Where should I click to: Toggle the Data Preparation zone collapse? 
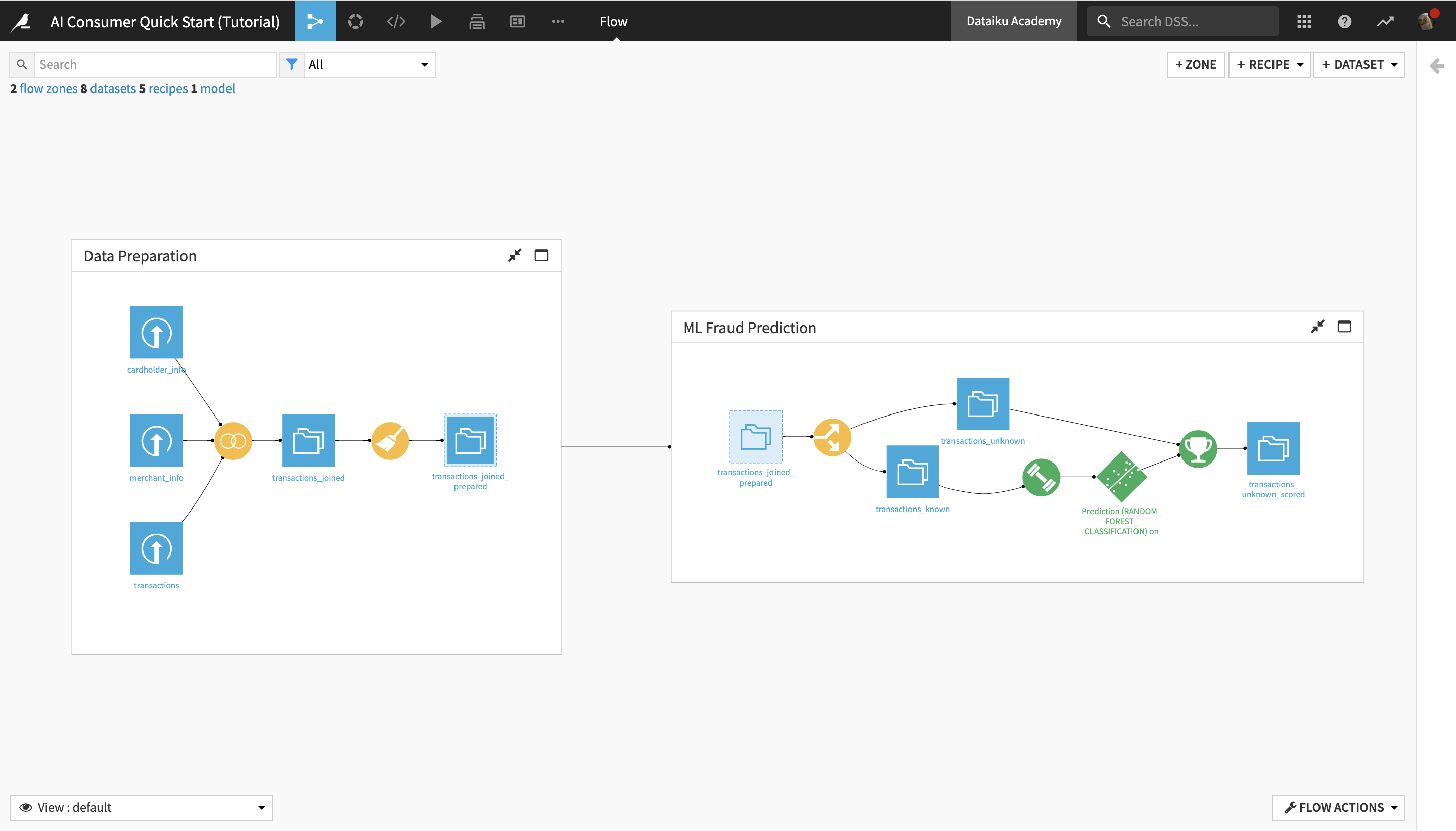[515, 255]
